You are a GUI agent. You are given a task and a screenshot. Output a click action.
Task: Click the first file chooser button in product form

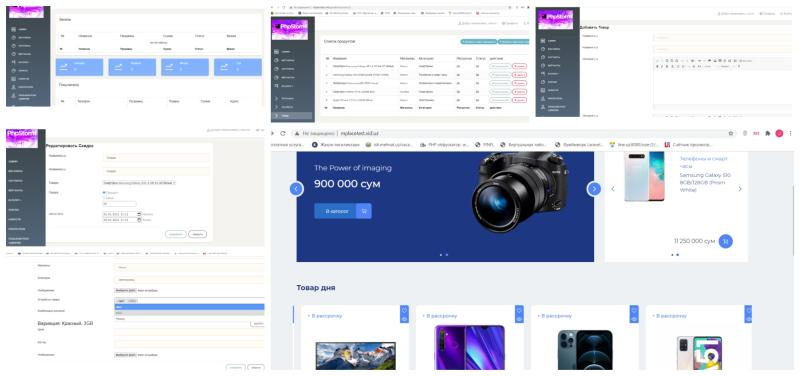(125, 290)
